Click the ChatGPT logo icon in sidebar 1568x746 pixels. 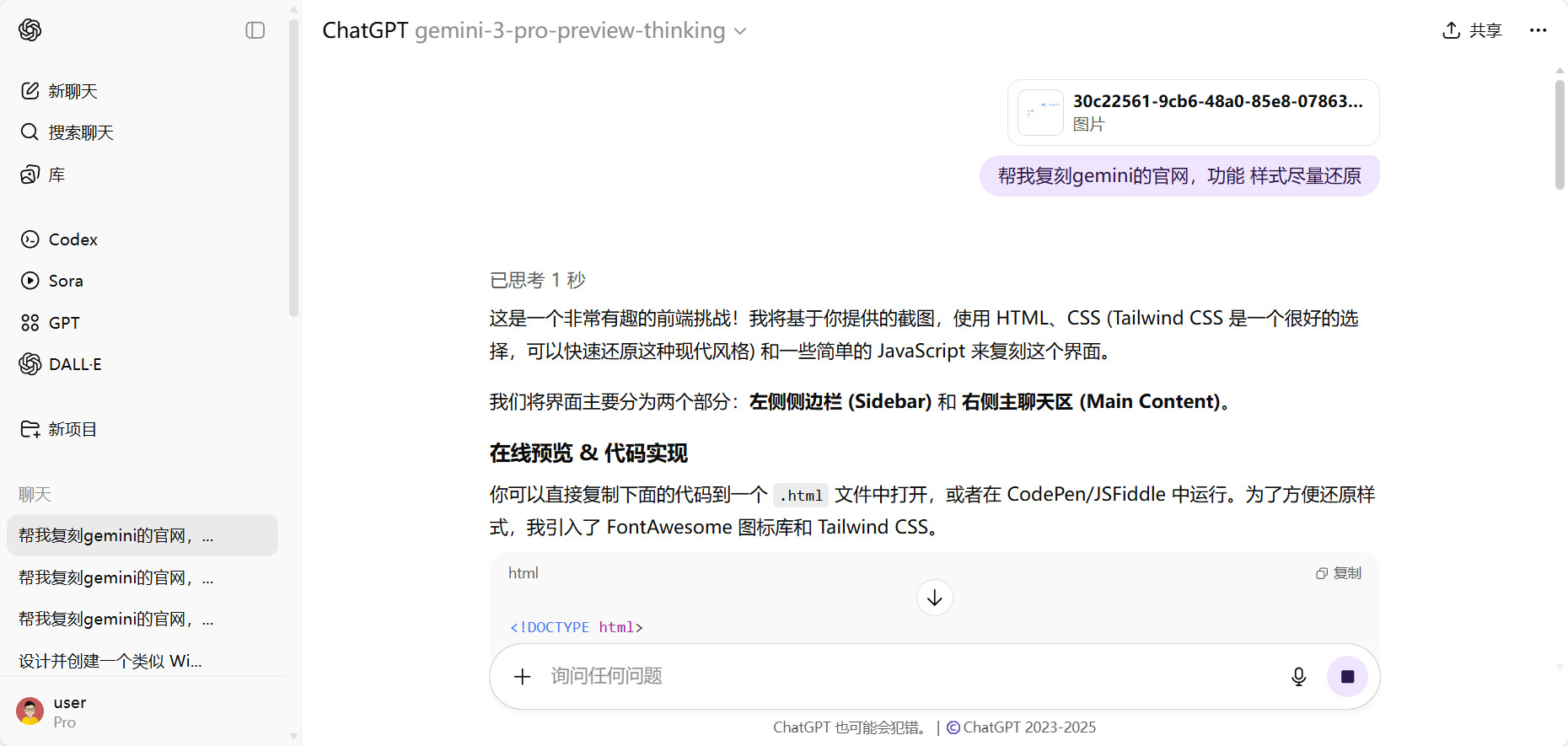[30, 30]
